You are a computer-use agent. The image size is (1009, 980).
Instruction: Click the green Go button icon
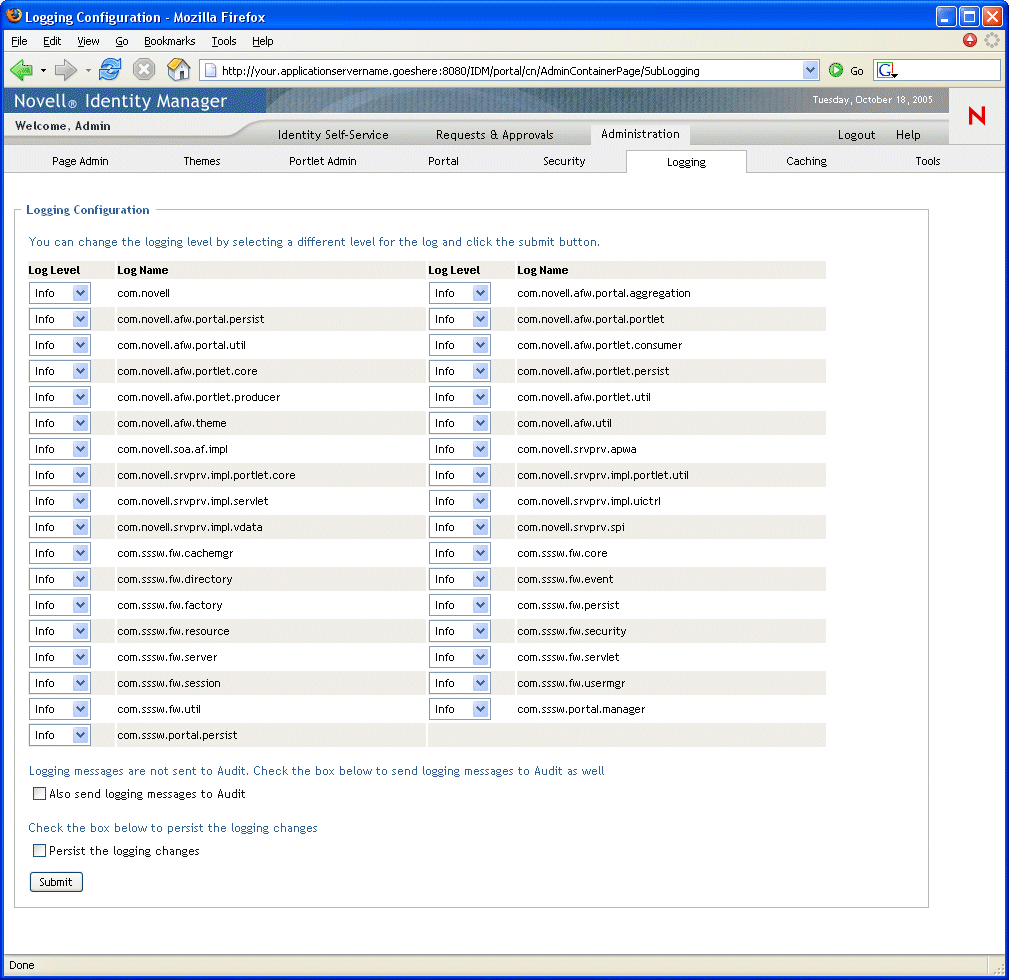point(836,70)
